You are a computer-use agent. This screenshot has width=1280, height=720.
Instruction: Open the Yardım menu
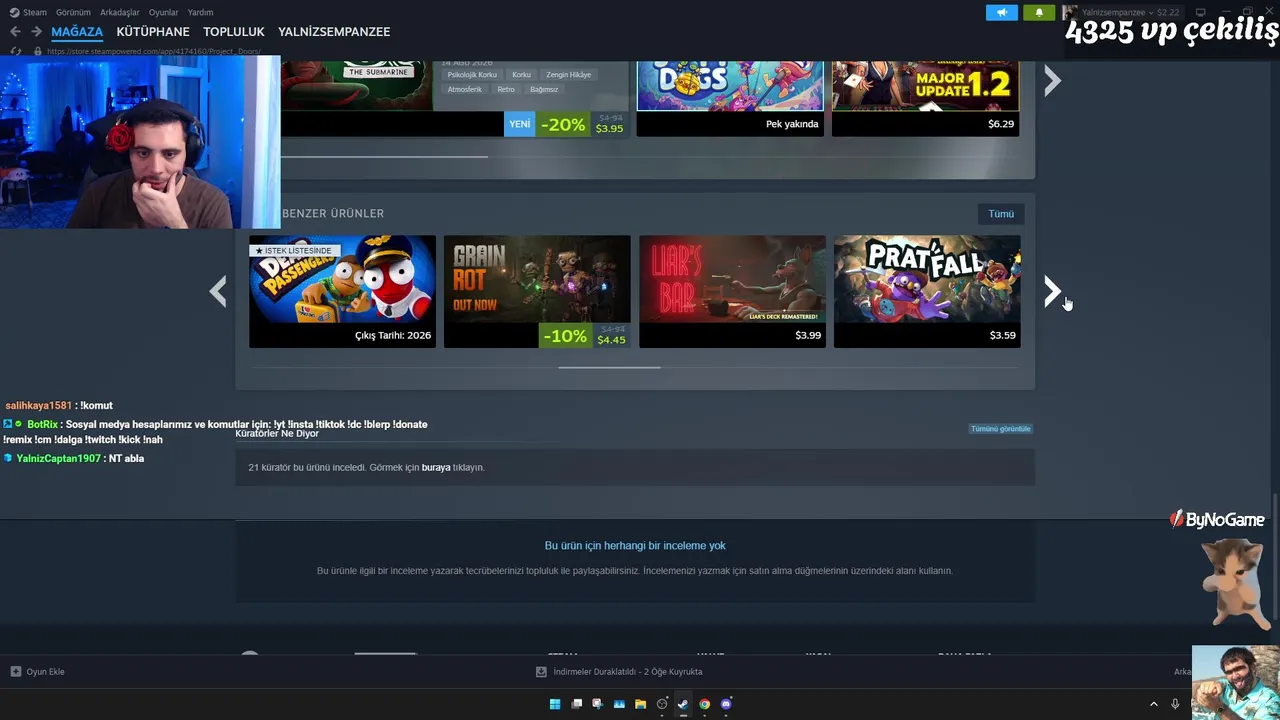click(200, 12)
